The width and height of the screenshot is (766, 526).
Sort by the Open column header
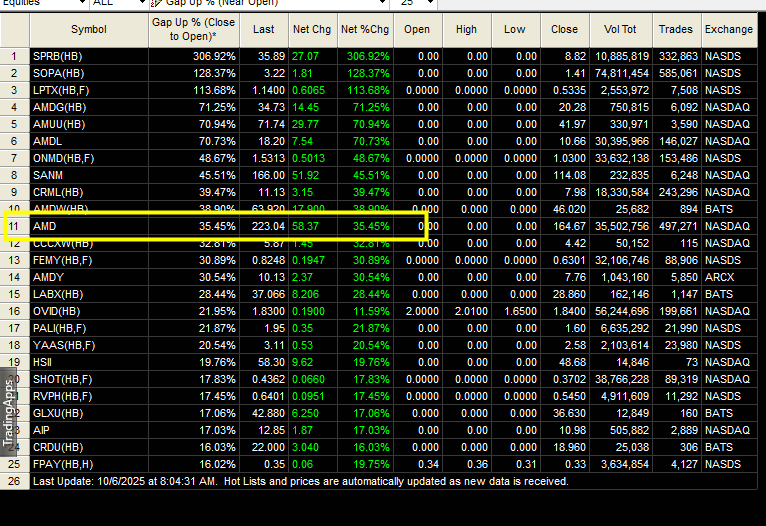[418, 30]
